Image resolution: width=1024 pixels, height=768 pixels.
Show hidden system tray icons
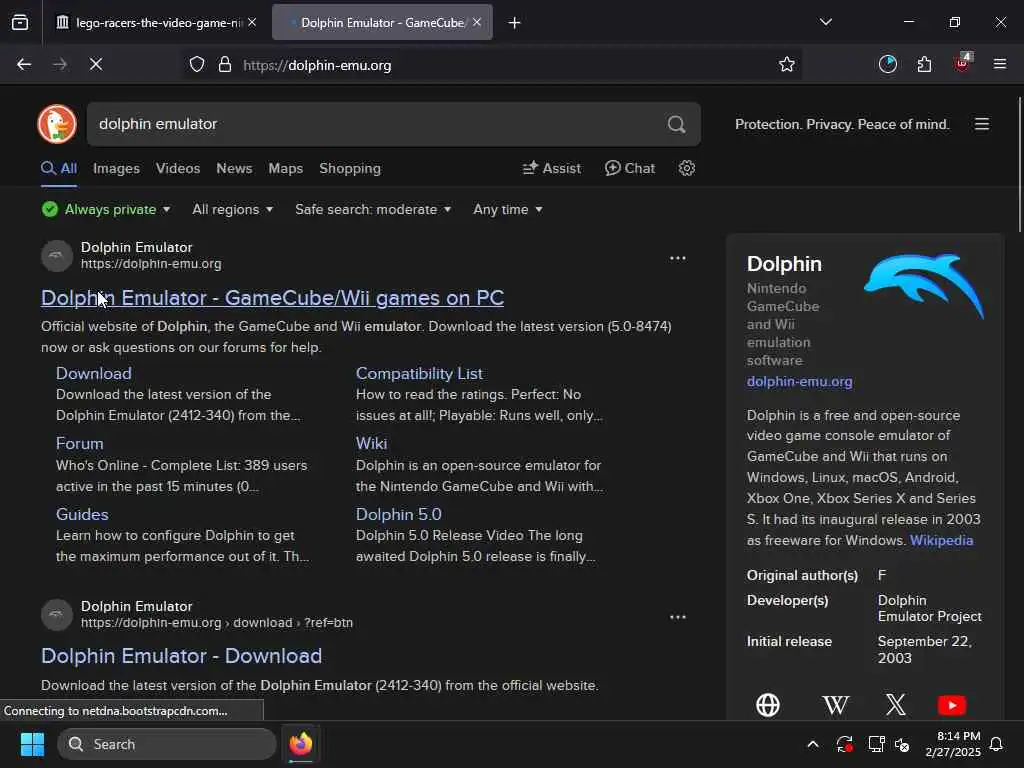tap(813, 744)
